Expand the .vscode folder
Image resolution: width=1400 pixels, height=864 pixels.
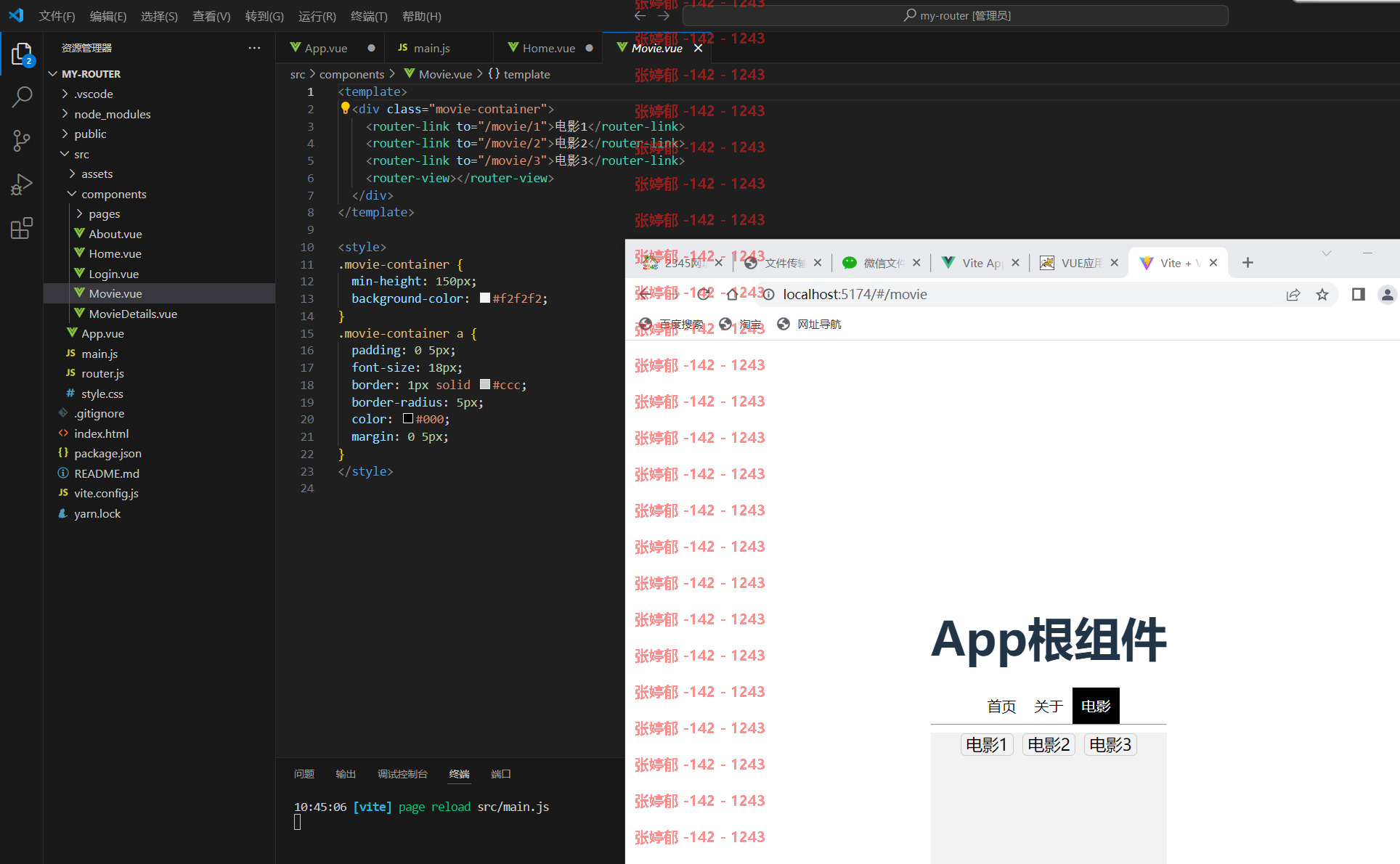point(65,94)
